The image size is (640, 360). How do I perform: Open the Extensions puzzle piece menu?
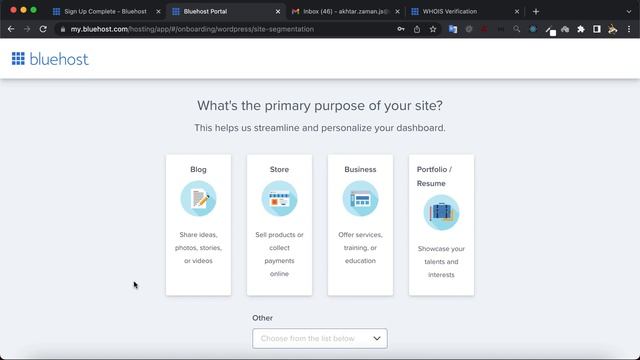pyautogui.click(x=581, y=29)
